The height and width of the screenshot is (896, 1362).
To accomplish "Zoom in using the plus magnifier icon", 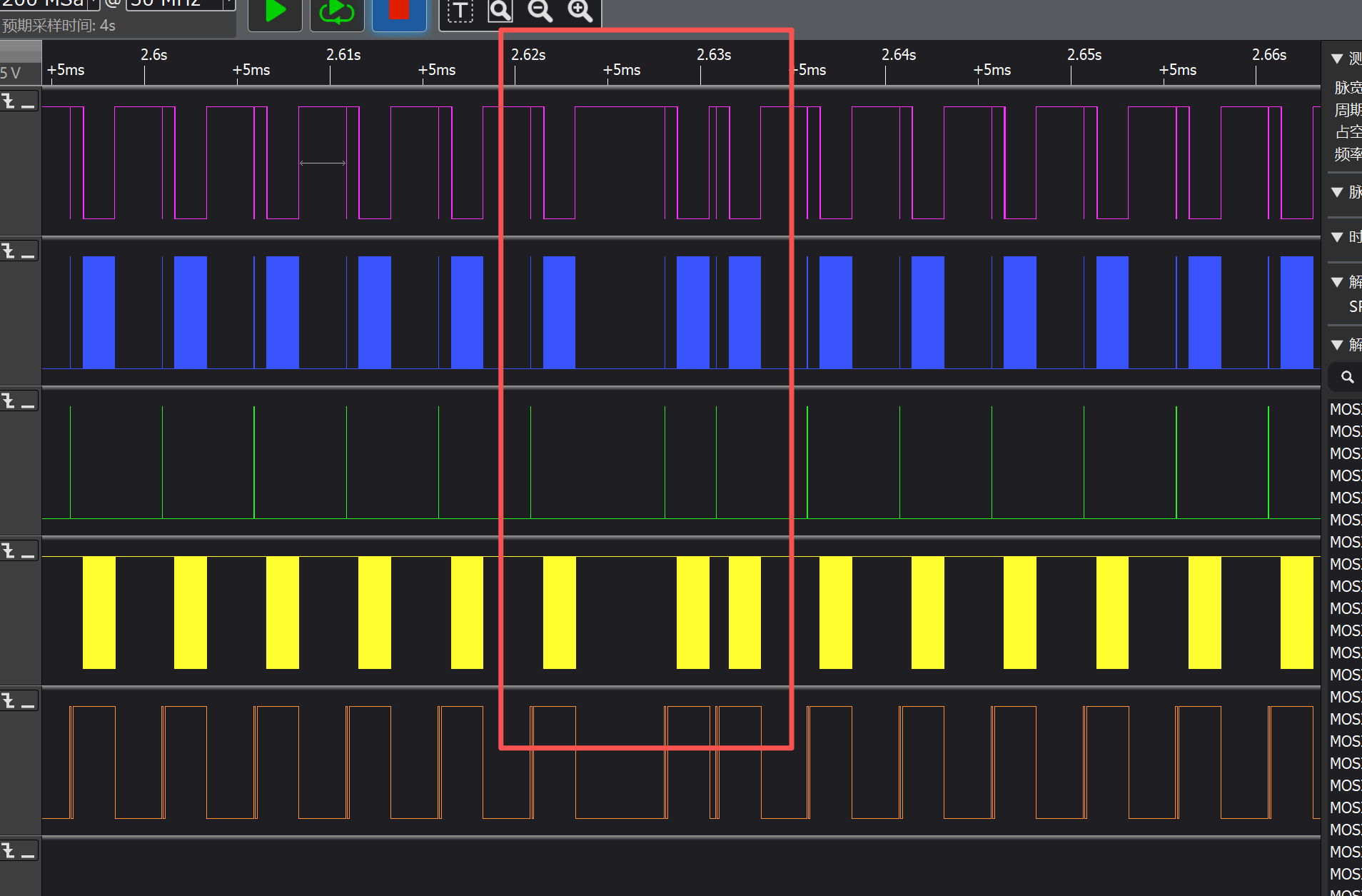I will coord(580,11).
